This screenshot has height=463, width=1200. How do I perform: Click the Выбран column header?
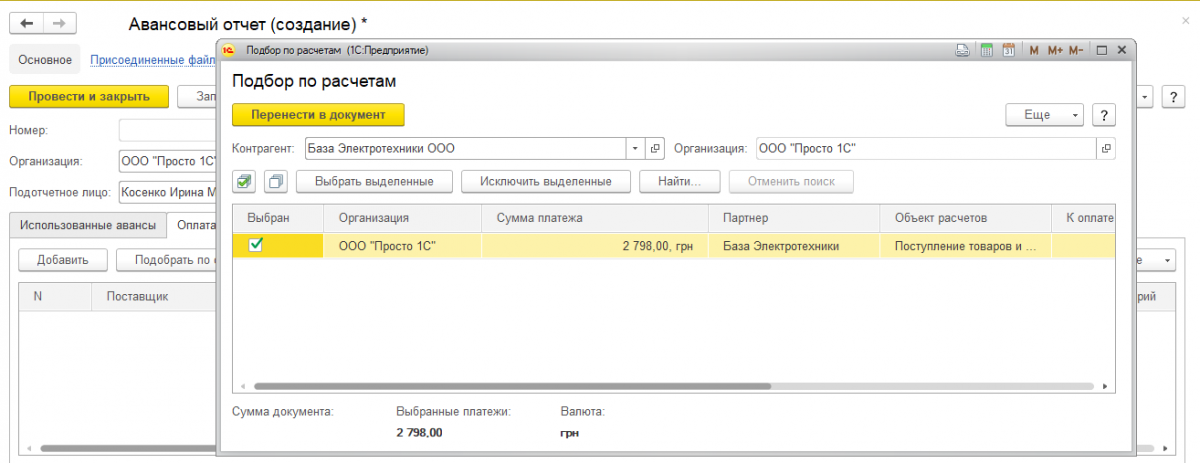point(278,217)
